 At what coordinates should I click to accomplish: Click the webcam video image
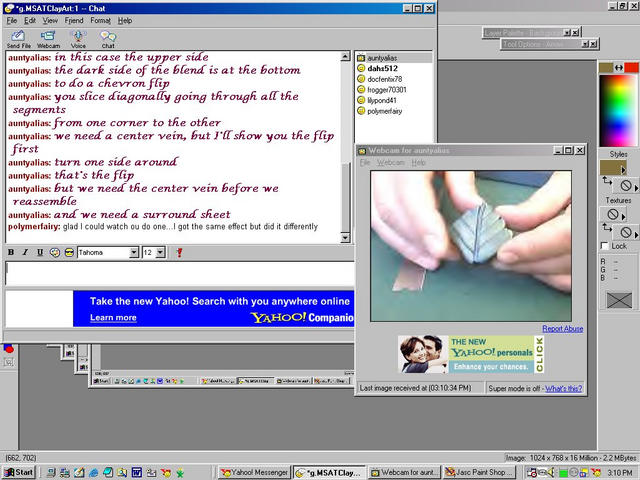471,246
